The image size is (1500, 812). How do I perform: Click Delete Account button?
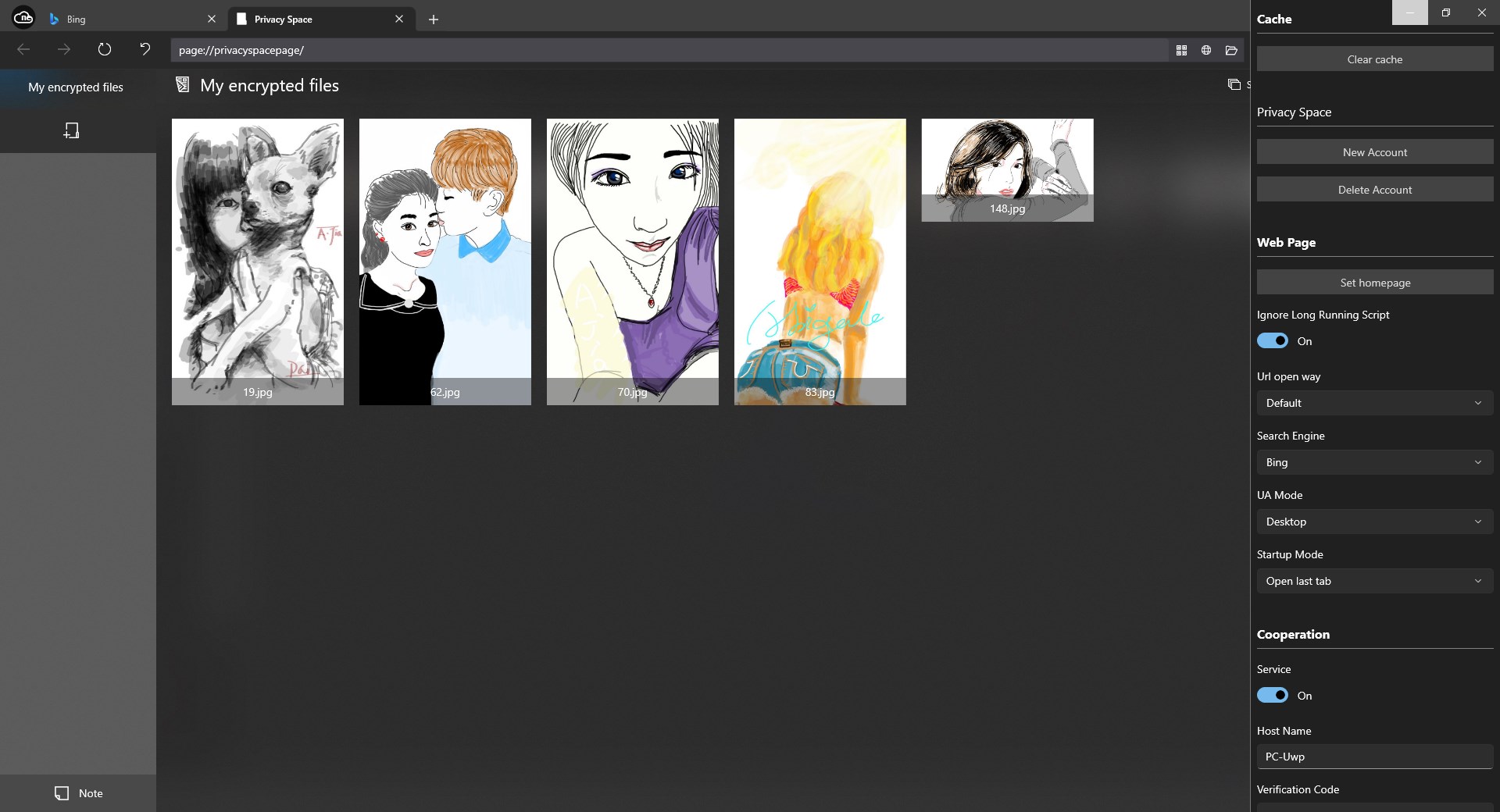pos(1375,190)
